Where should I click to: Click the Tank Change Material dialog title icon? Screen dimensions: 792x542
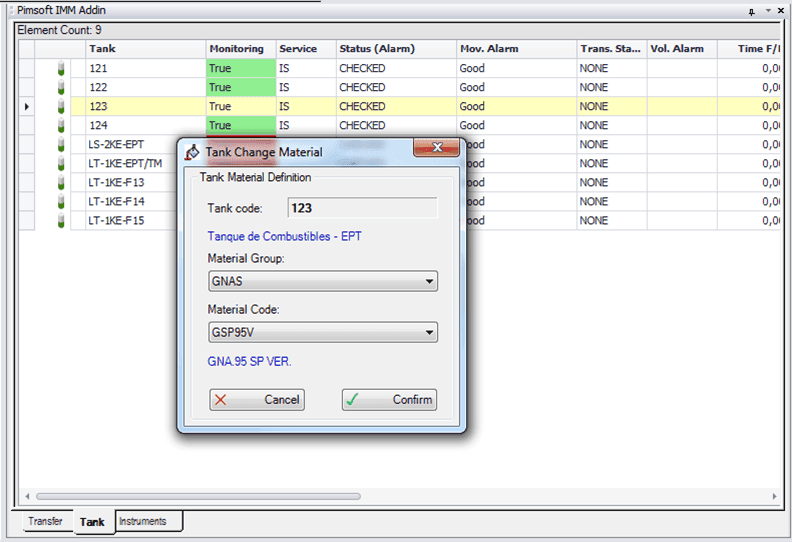click(x=193, y=151)
